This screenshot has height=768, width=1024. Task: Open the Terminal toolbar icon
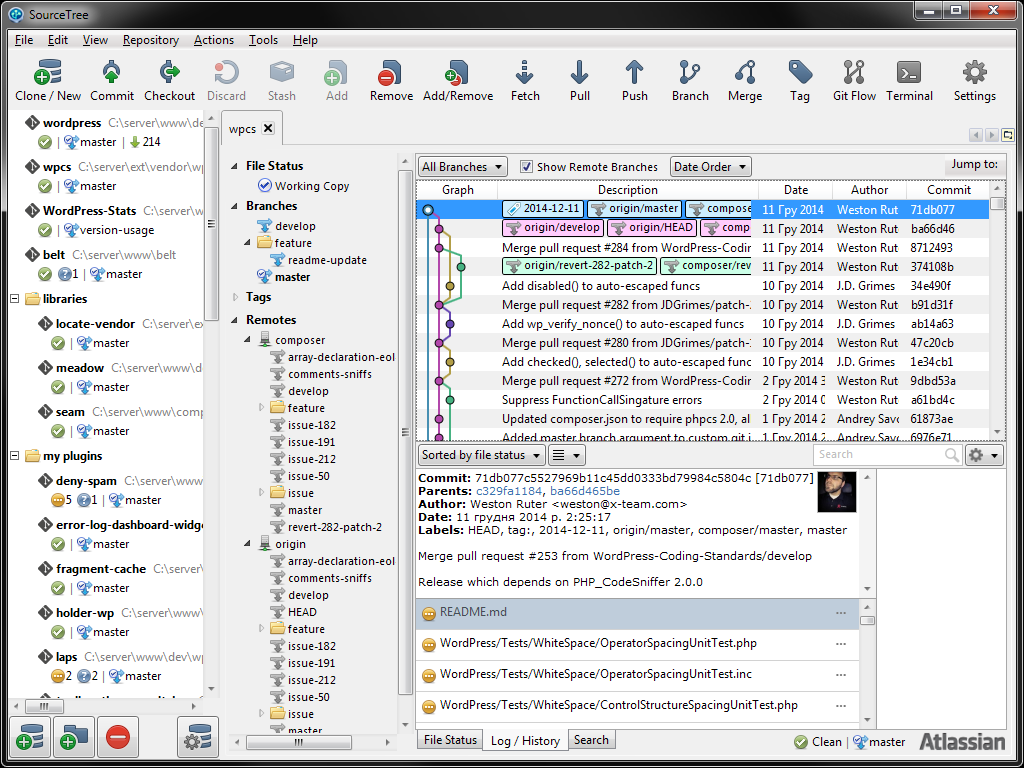[909, 80]
